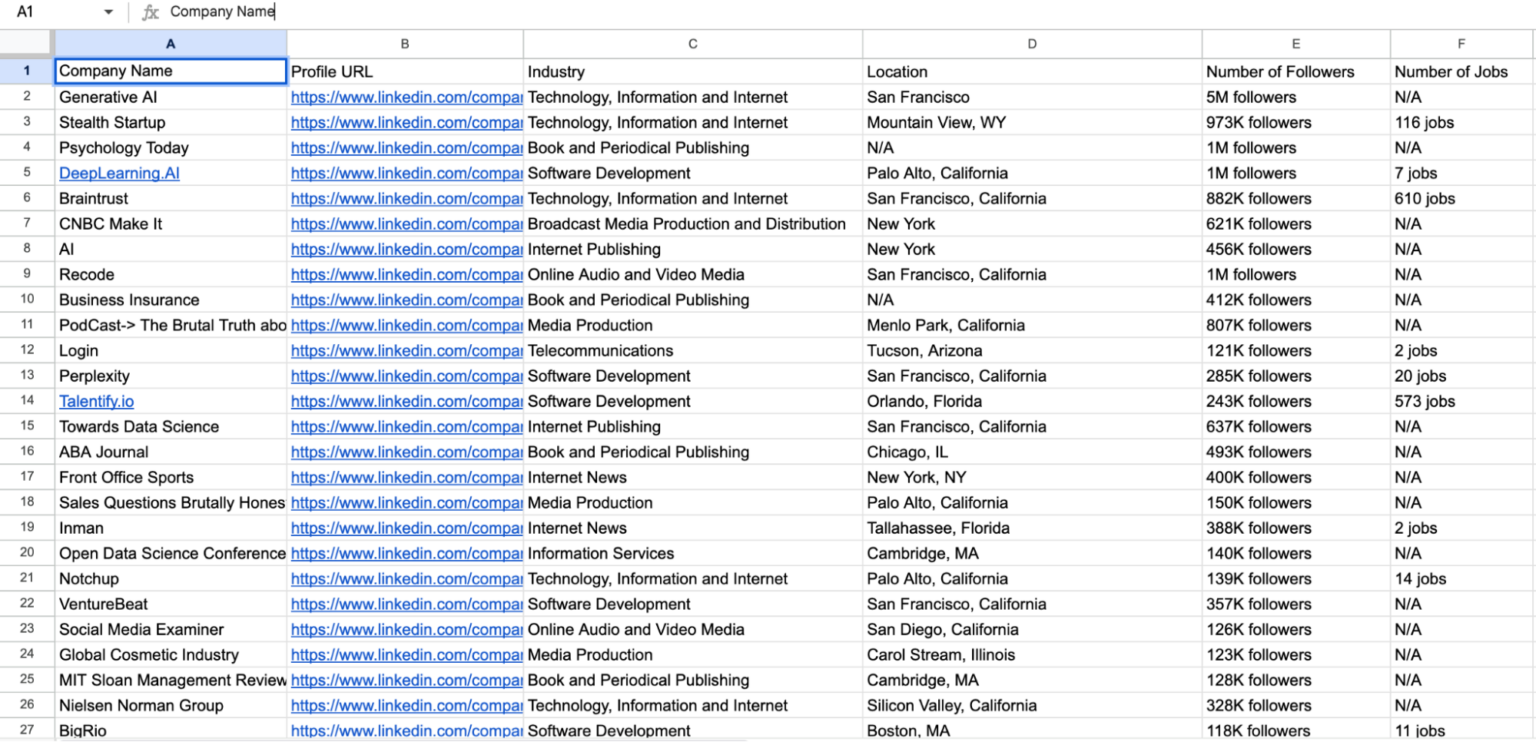1536x742 pixels.
Task: Click the 807K followers cell
Action: pyautogui.click(x=1296, y=325)
